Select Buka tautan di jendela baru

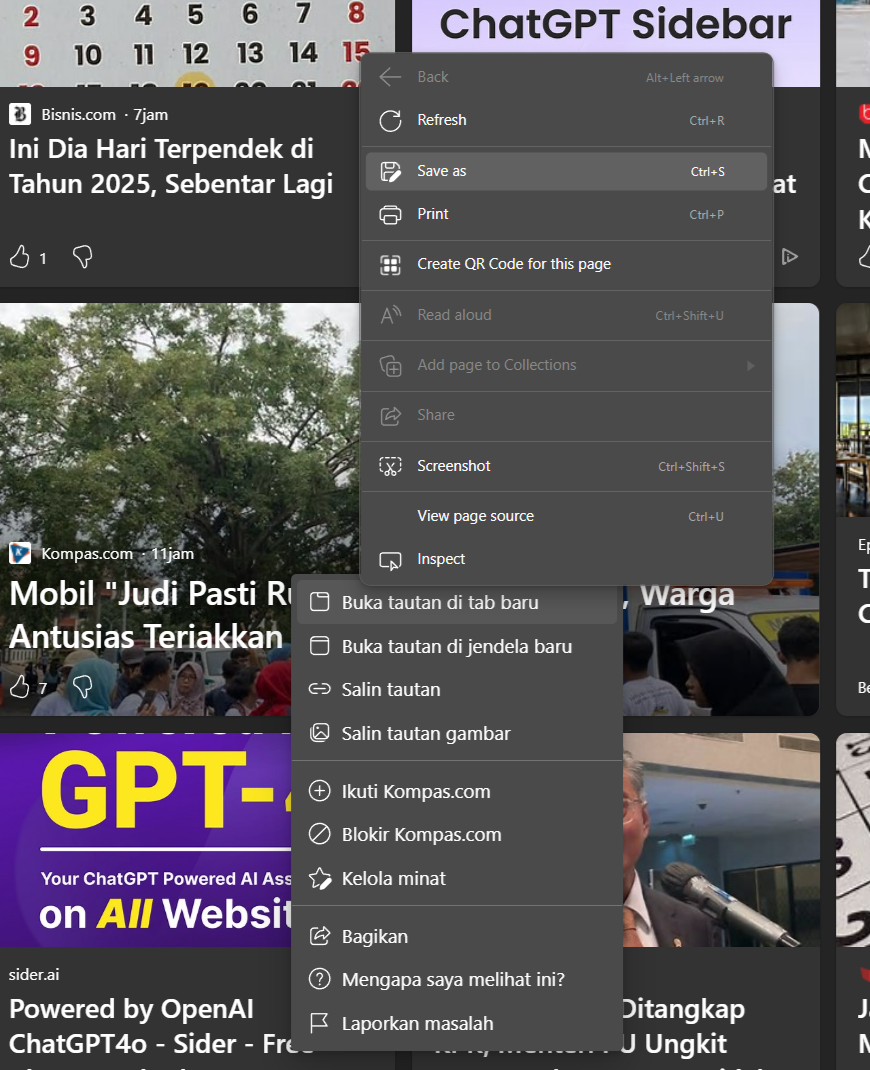click(457, 646)
